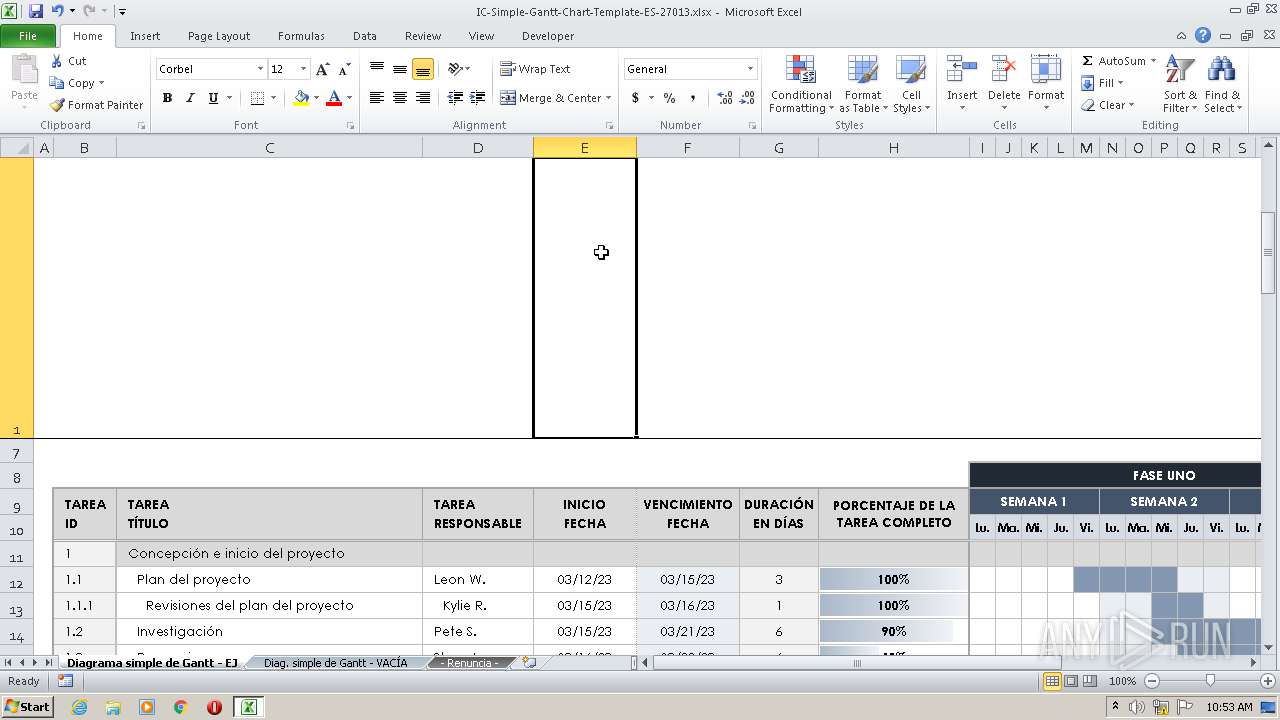Toggle Italic formatting
Screen dimensions: 1280x720
[190, 98]
